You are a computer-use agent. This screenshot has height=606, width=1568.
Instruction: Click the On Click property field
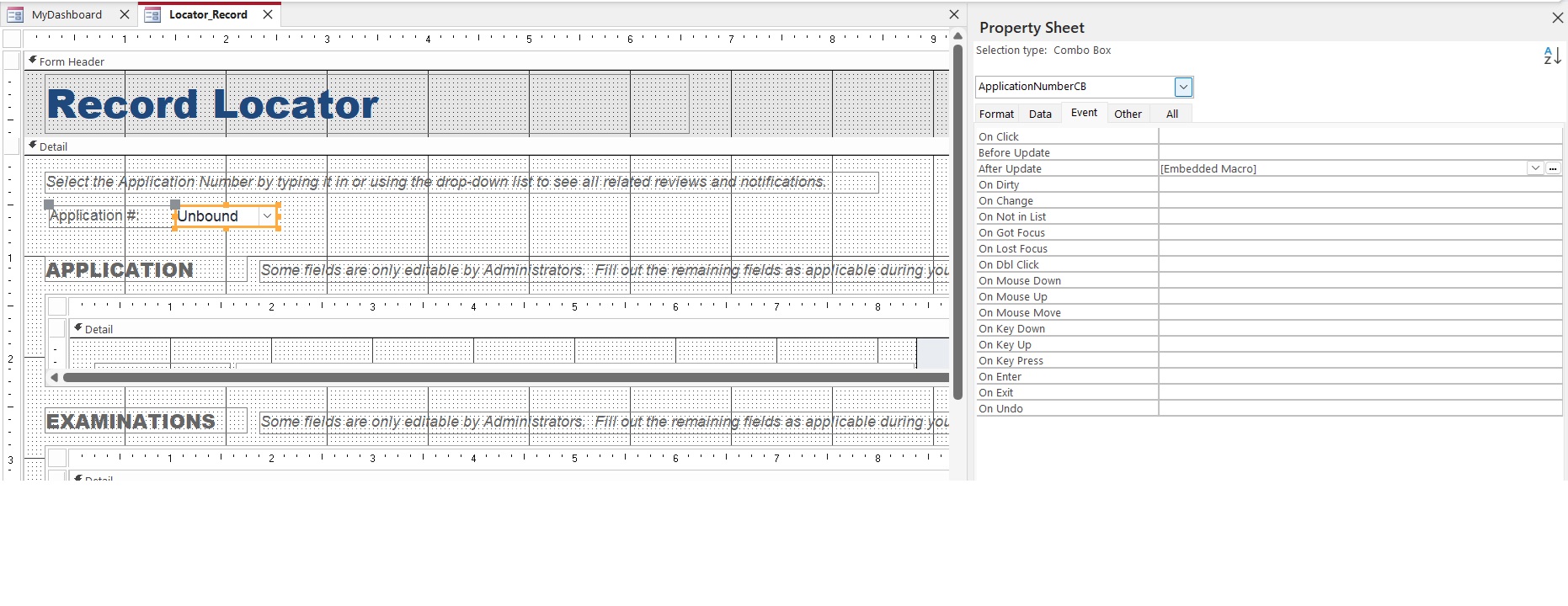(1360, 136)
